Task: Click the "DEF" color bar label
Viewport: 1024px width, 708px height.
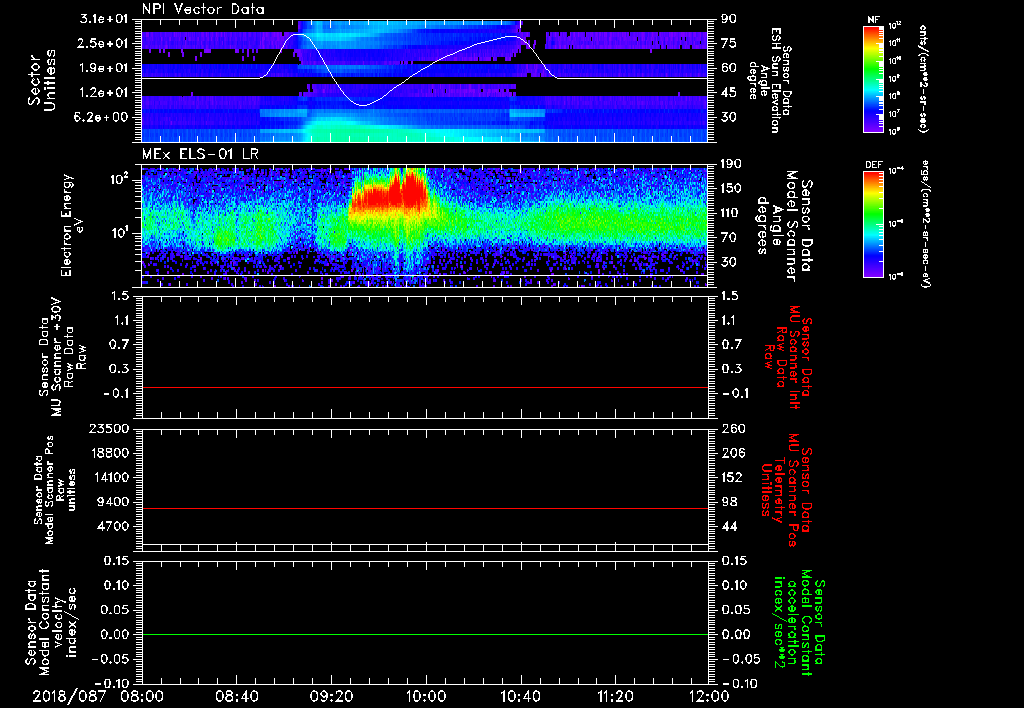Action: [x=873, y=165]
